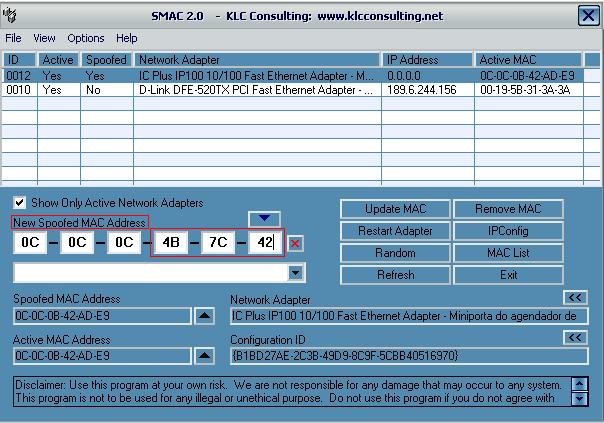
Task: Click the ID 0012 cell
Action: tap(19, 76)
